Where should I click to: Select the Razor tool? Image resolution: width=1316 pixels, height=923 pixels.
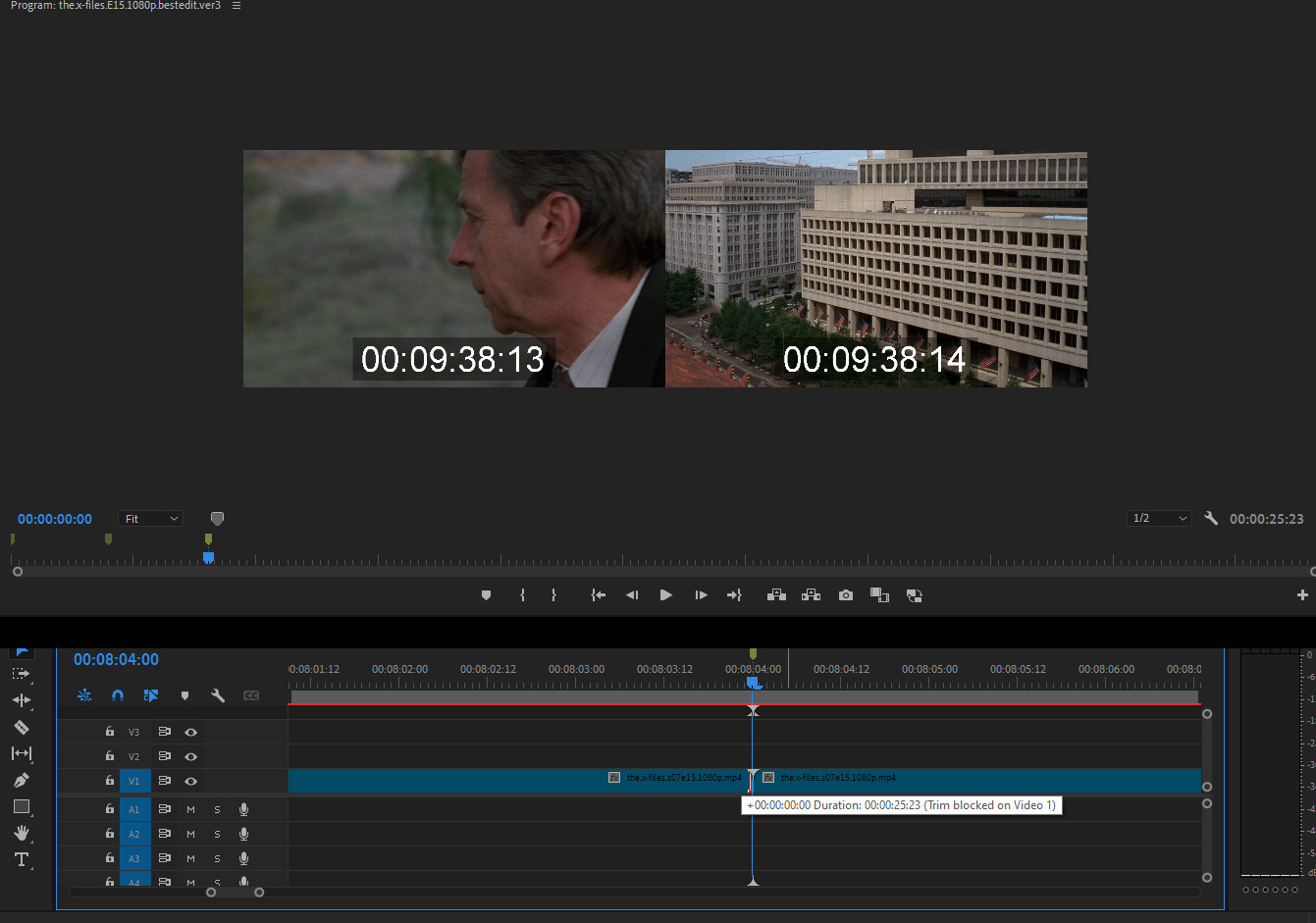click(x=22, y=728)
